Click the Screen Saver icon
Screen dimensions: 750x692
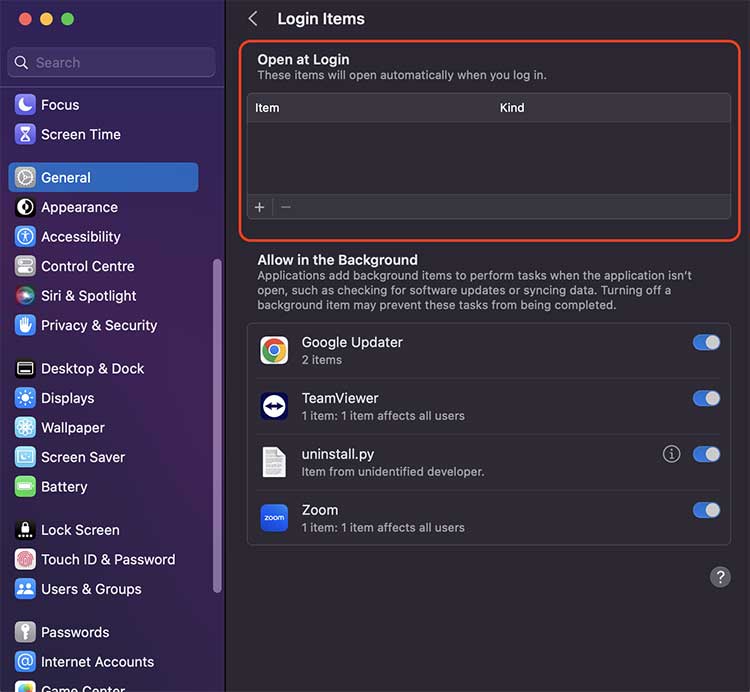tap(25, 457)
